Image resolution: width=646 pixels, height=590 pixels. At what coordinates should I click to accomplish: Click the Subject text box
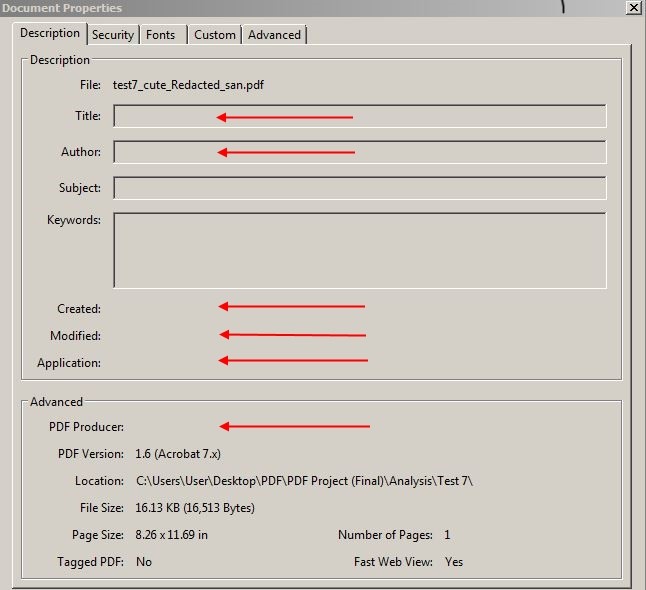pyautogui.click(x=360, y=188)
